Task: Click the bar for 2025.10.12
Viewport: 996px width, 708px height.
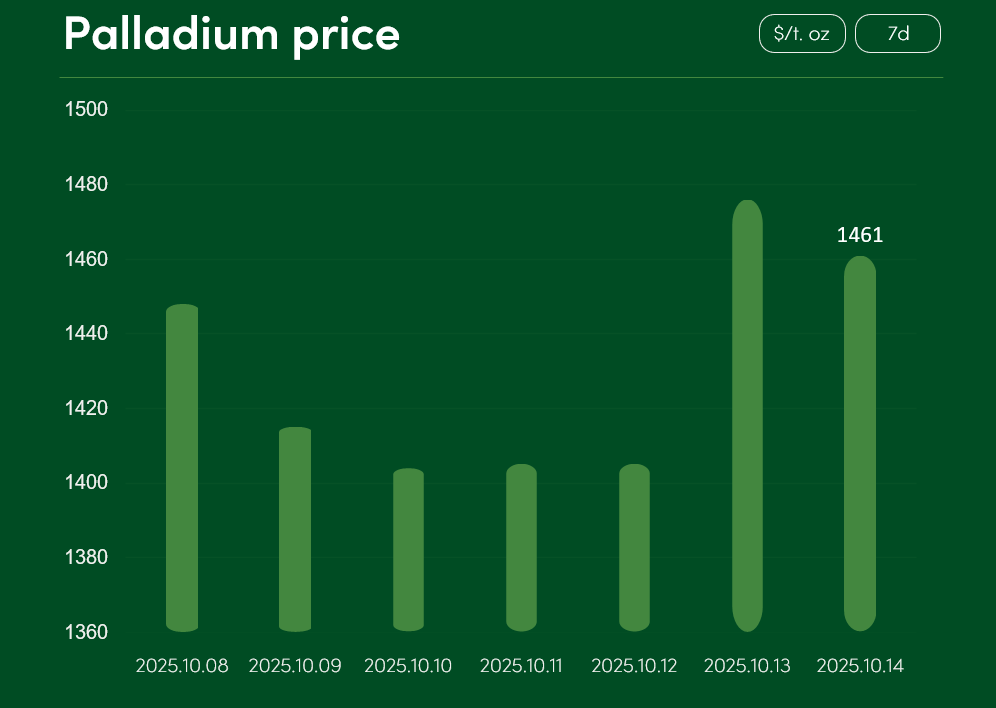Action: (x=635, y=548)
